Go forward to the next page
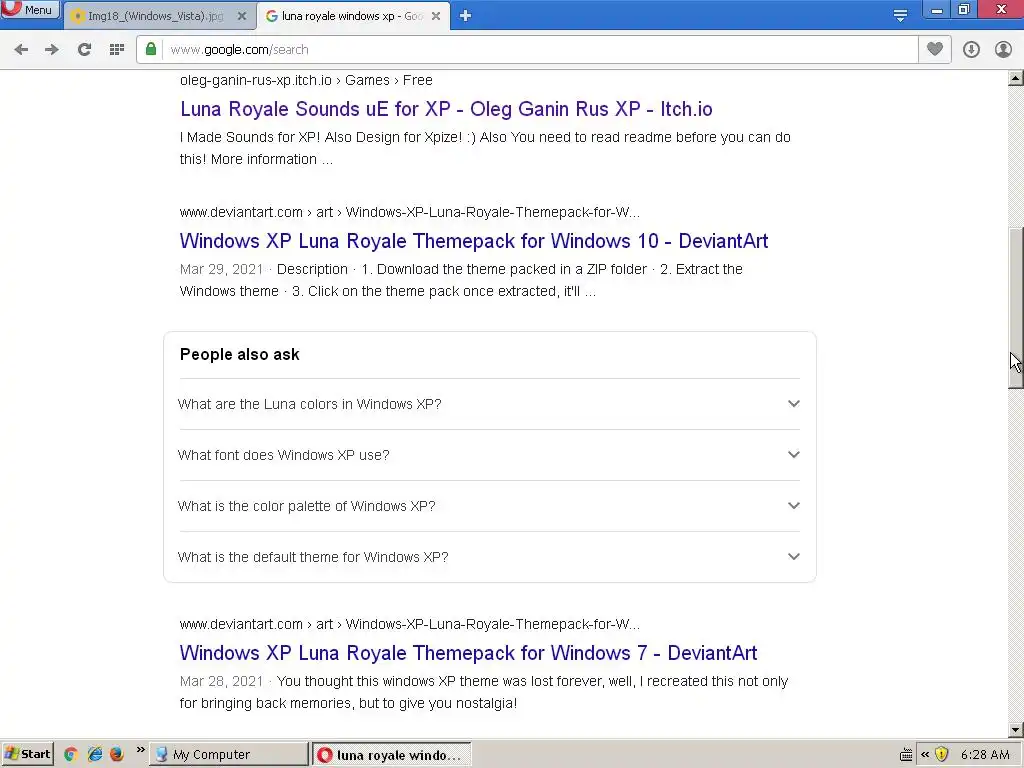The image size is (1024, 768). coord(52,50)
